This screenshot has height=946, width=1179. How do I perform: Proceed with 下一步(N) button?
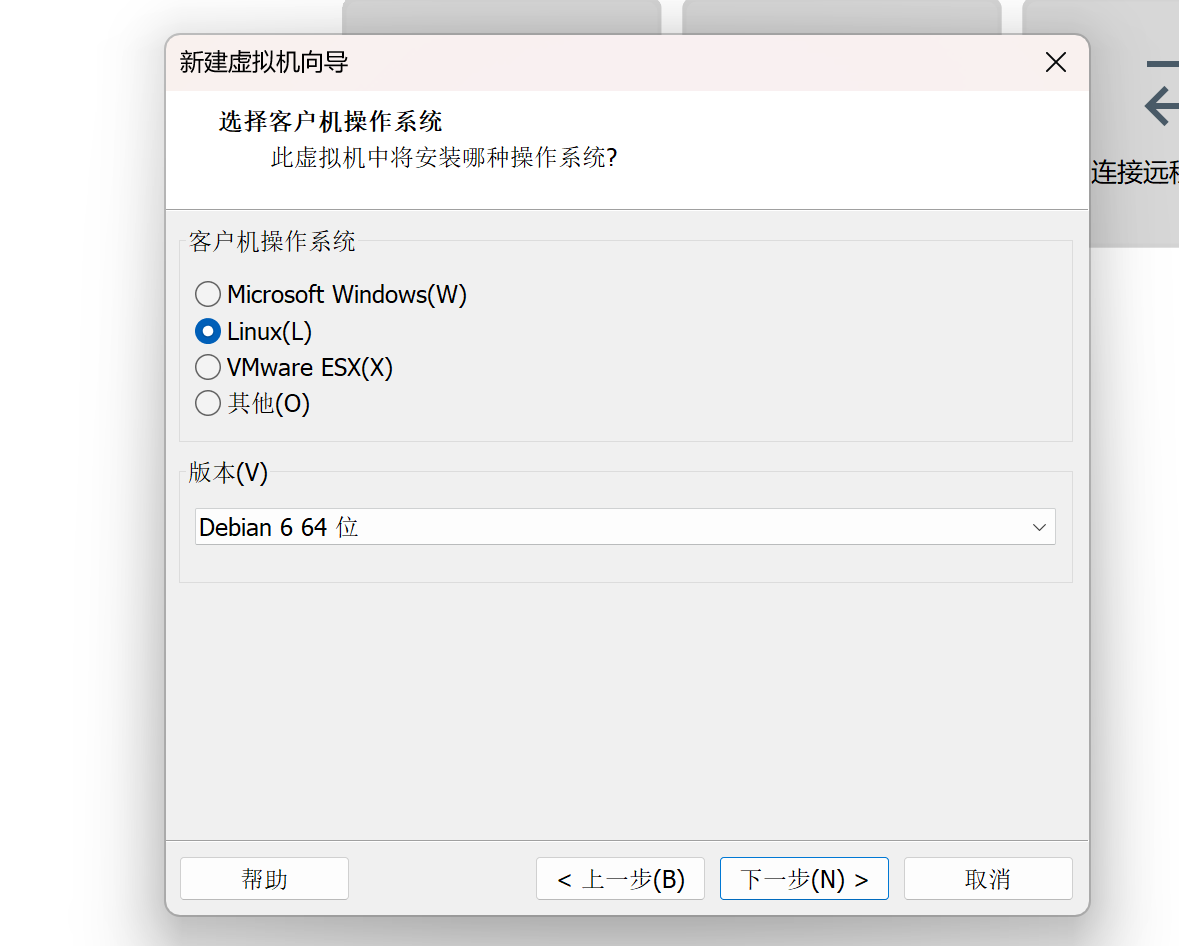tap(804, 879)
